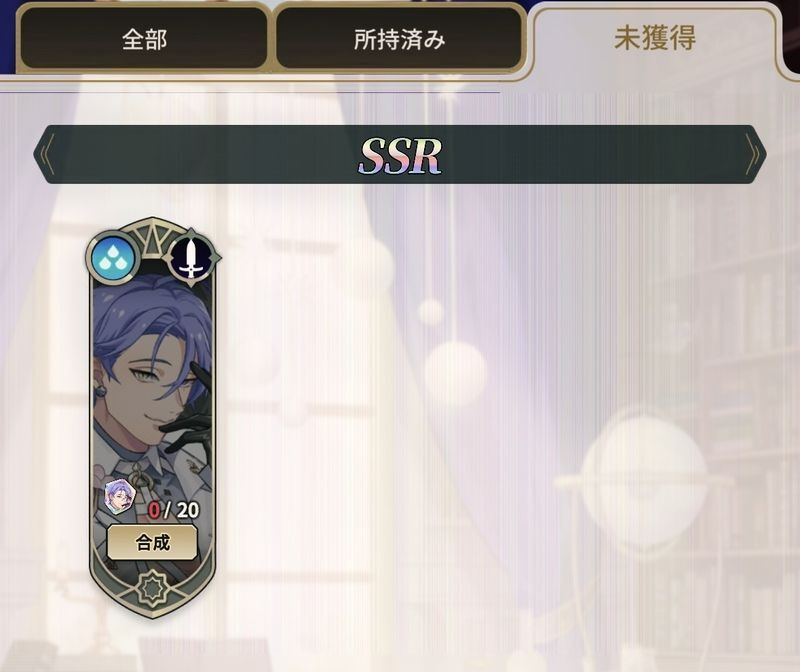Click the 0/20 shard counter
The height and width of the screenshot is (672, 800).
[x=173, y=510]
